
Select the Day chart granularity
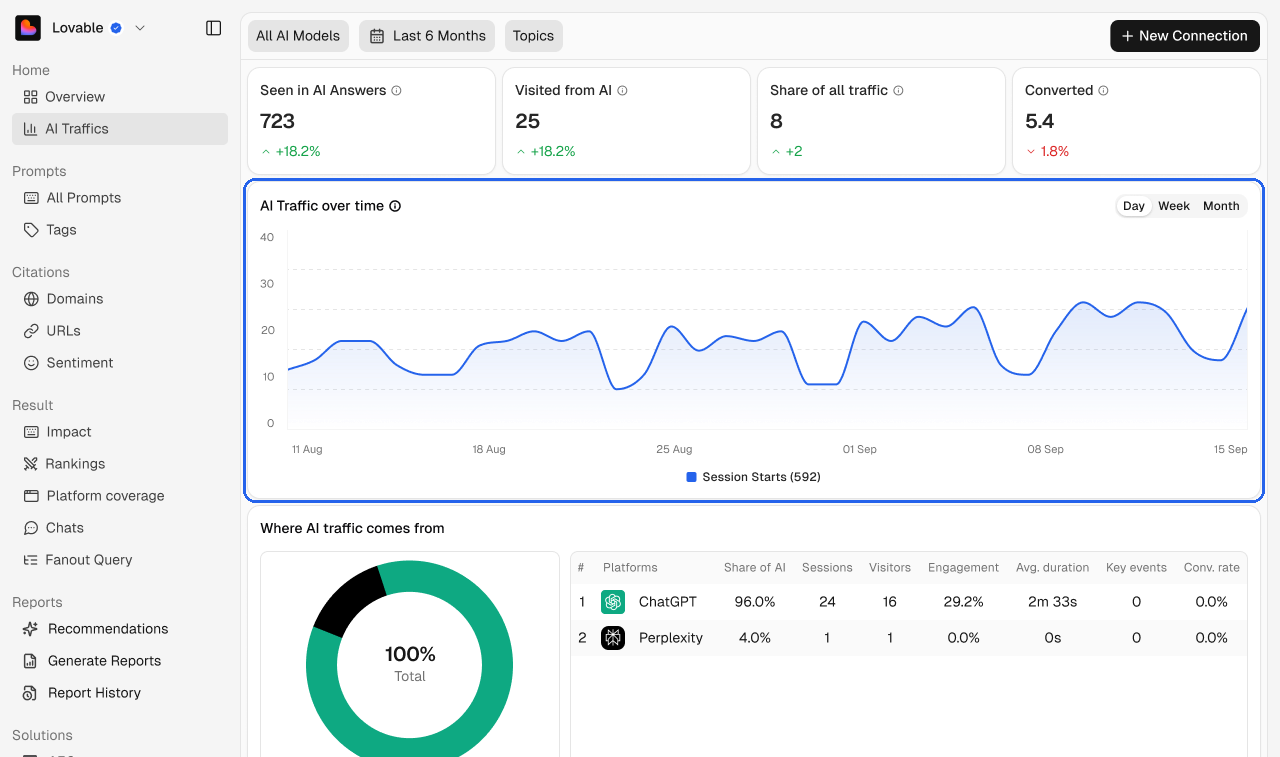coord(1134,206)
